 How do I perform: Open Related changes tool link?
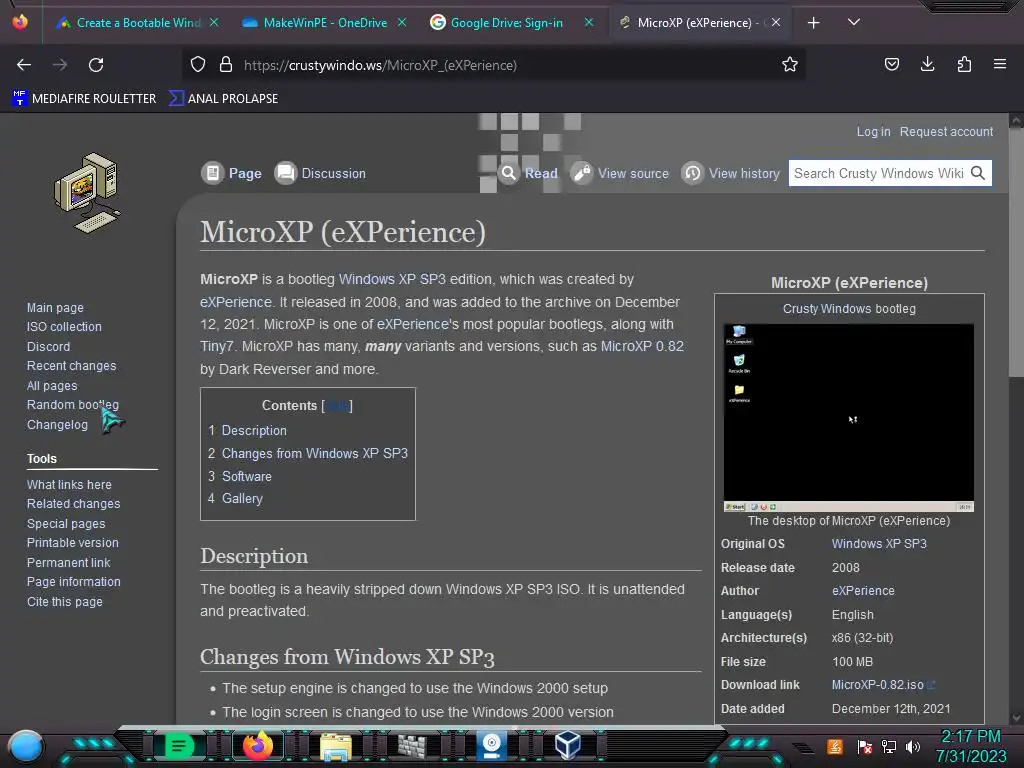tap(73, 504)
